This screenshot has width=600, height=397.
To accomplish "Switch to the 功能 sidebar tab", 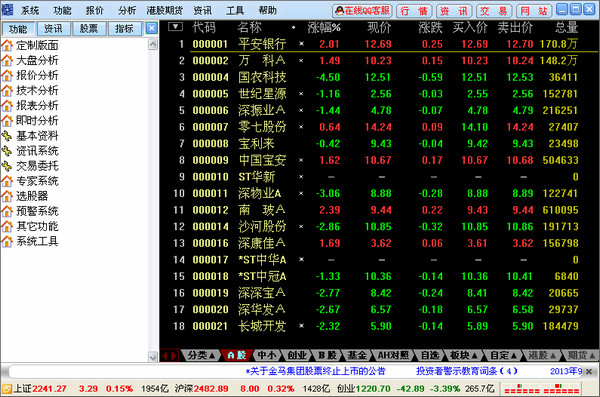I will pyautogui.click(x=18, y=29).
